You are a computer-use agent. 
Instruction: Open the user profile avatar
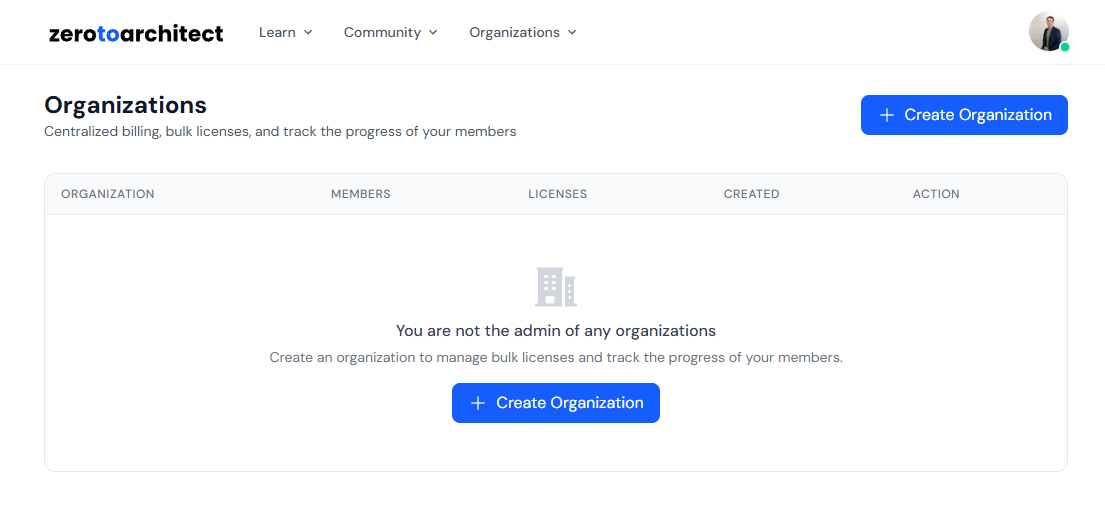coord(1048,32)
